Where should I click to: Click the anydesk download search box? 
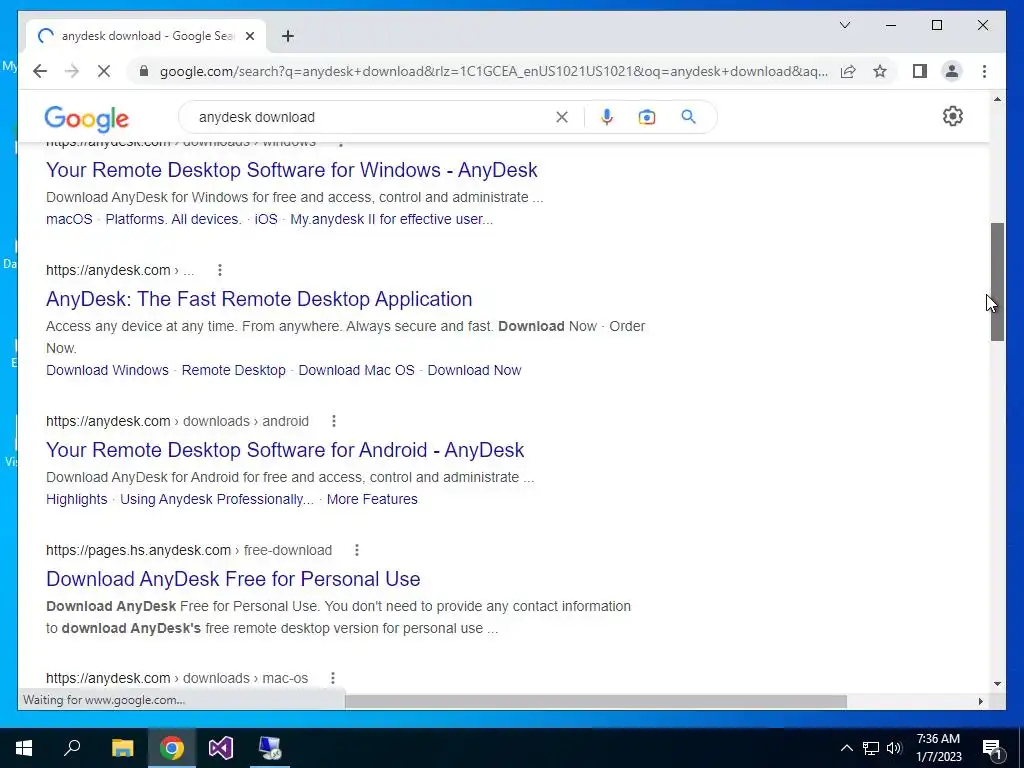[x=372, y=117]
